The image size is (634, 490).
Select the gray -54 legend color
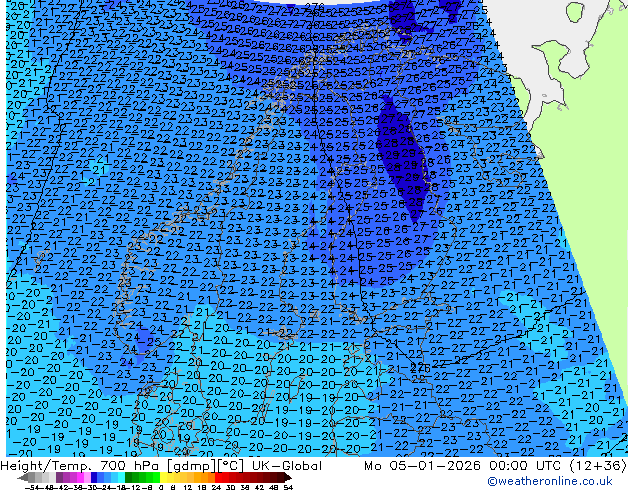tap(31, 477)
